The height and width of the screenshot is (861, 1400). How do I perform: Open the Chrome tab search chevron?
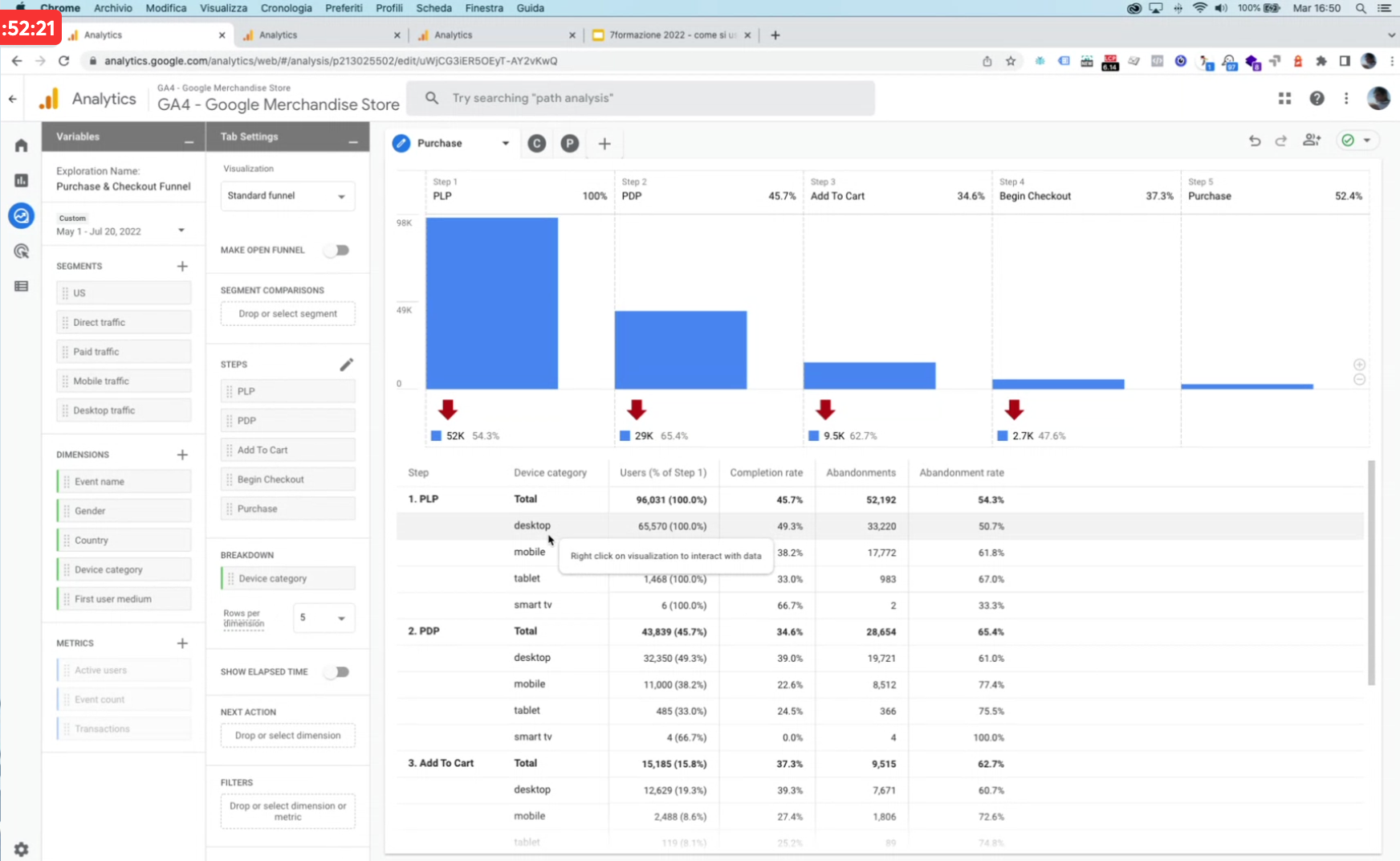point(1391,35)
